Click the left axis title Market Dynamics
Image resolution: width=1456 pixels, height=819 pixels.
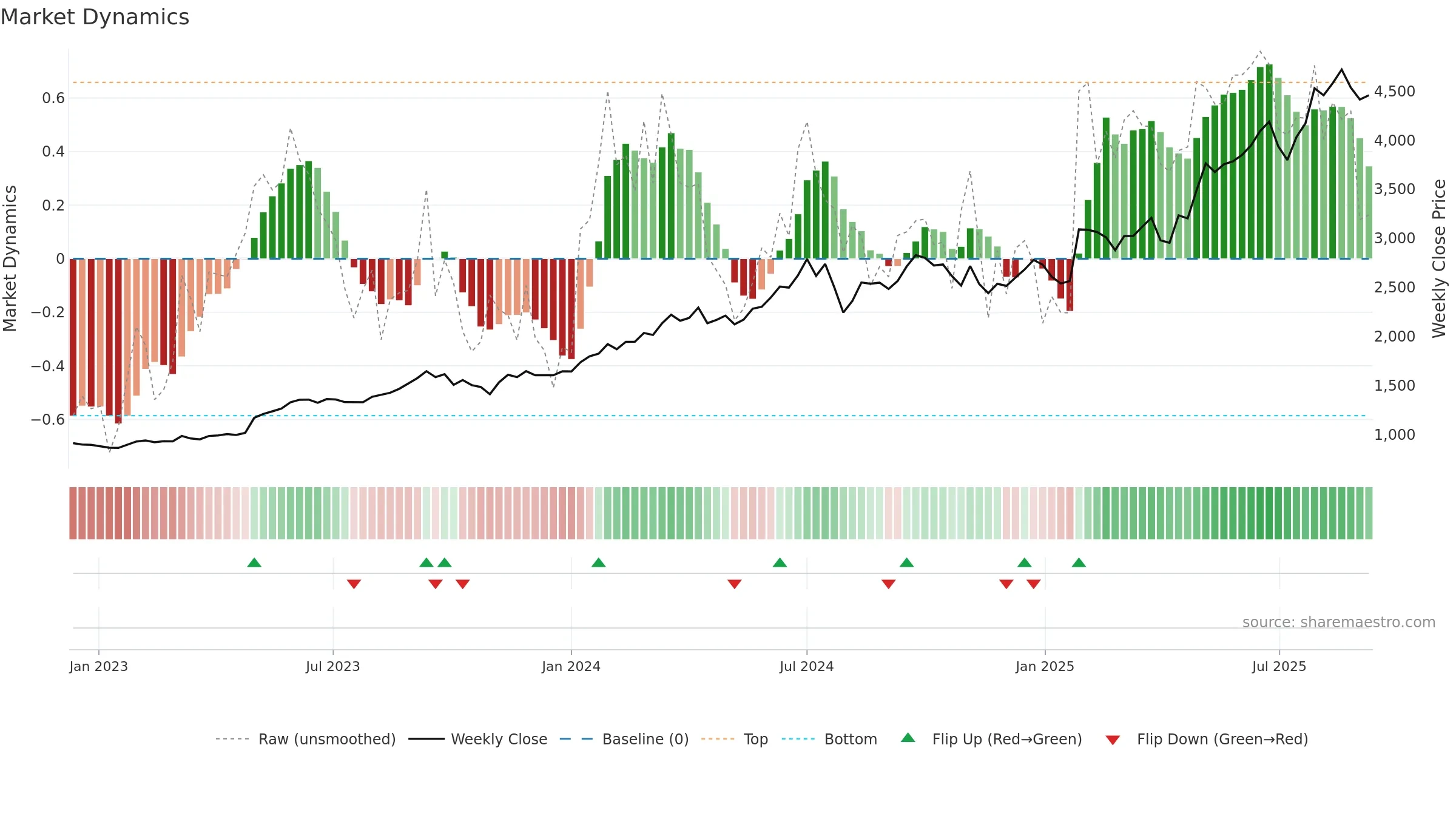point(10,258)
